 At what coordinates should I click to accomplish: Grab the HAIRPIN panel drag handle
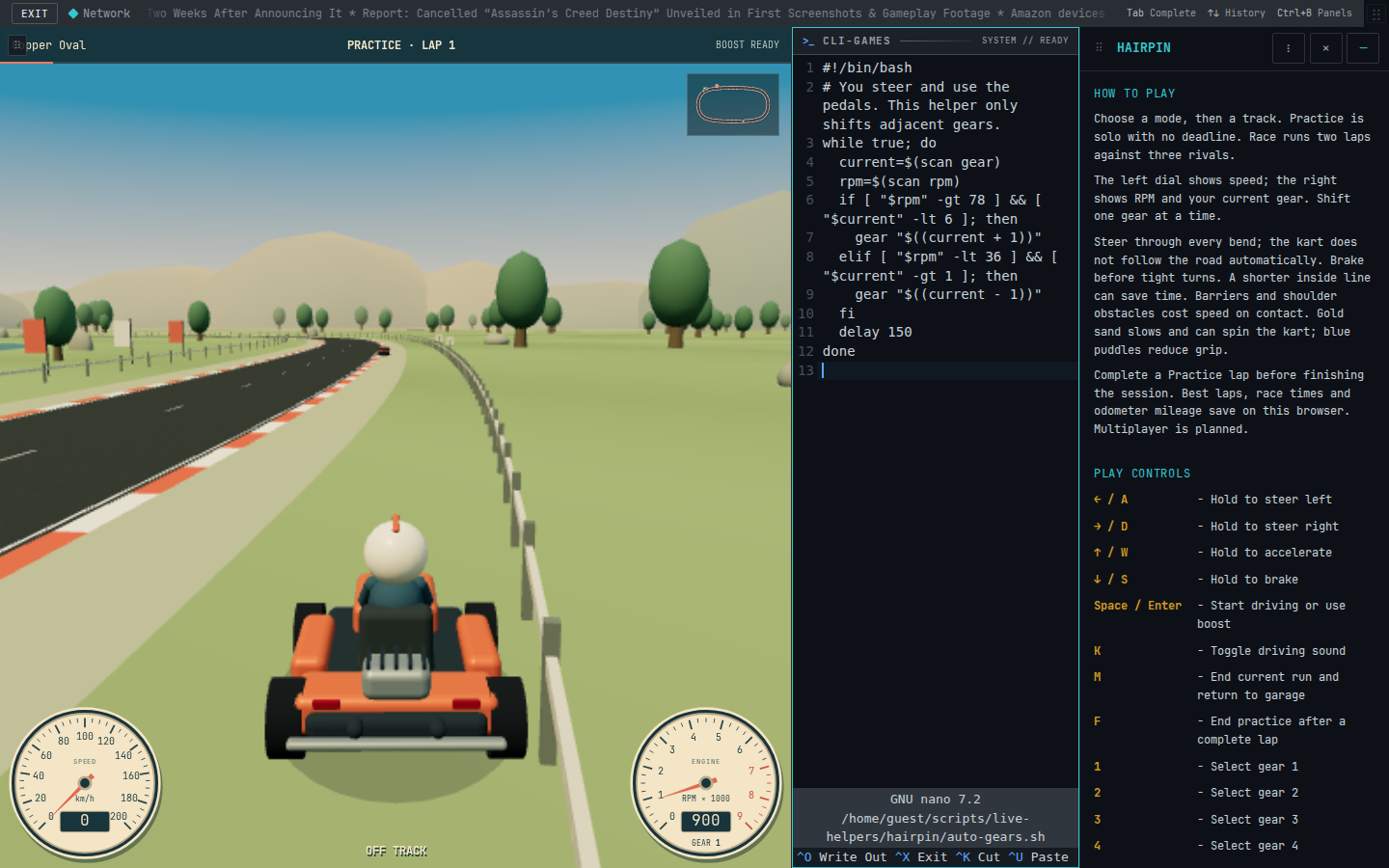[x=1099, y=47]
